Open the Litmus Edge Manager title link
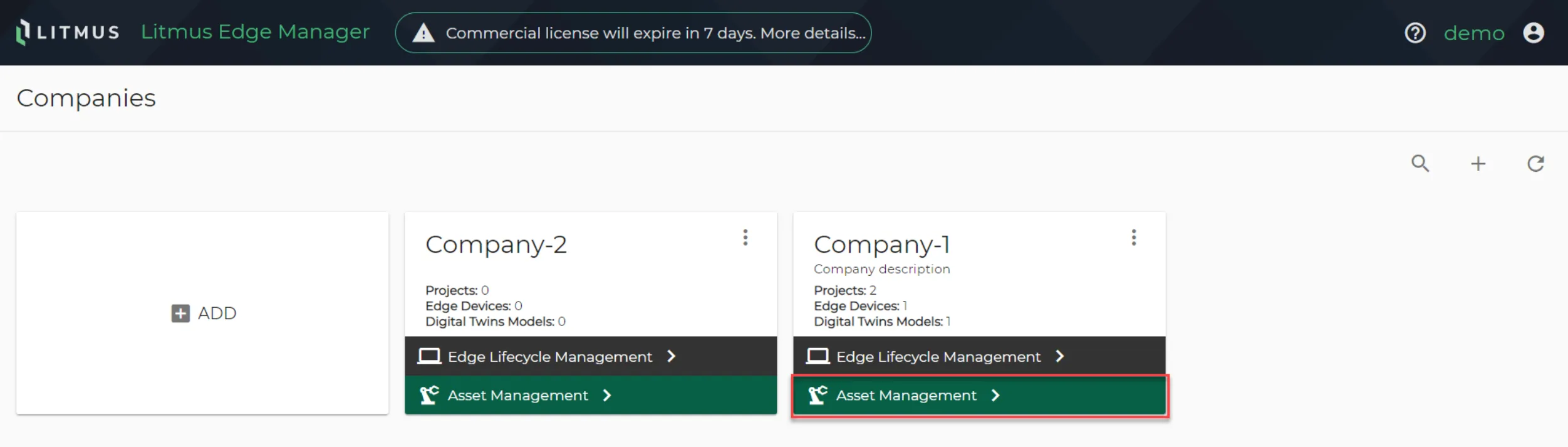Image resolution: width=1568 pixels, height=447 pixels. [x=255, y=32]
